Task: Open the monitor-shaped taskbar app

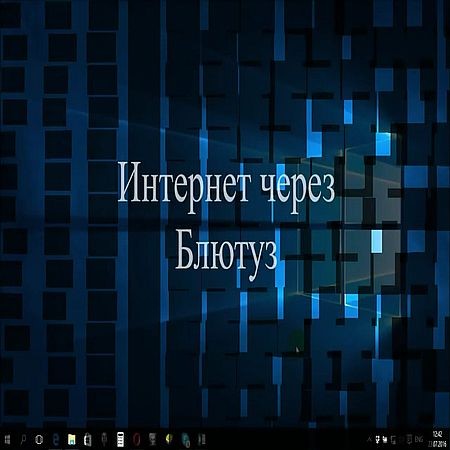Action: [x=153, y=439]
